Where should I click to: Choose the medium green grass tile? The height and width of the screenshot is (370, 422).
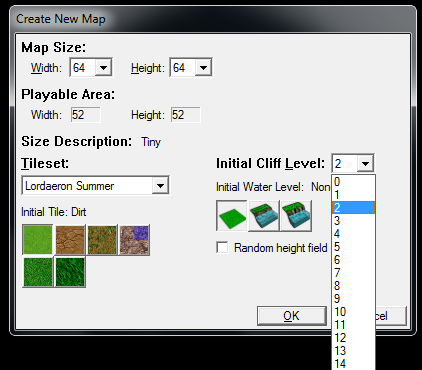(38, 272)
